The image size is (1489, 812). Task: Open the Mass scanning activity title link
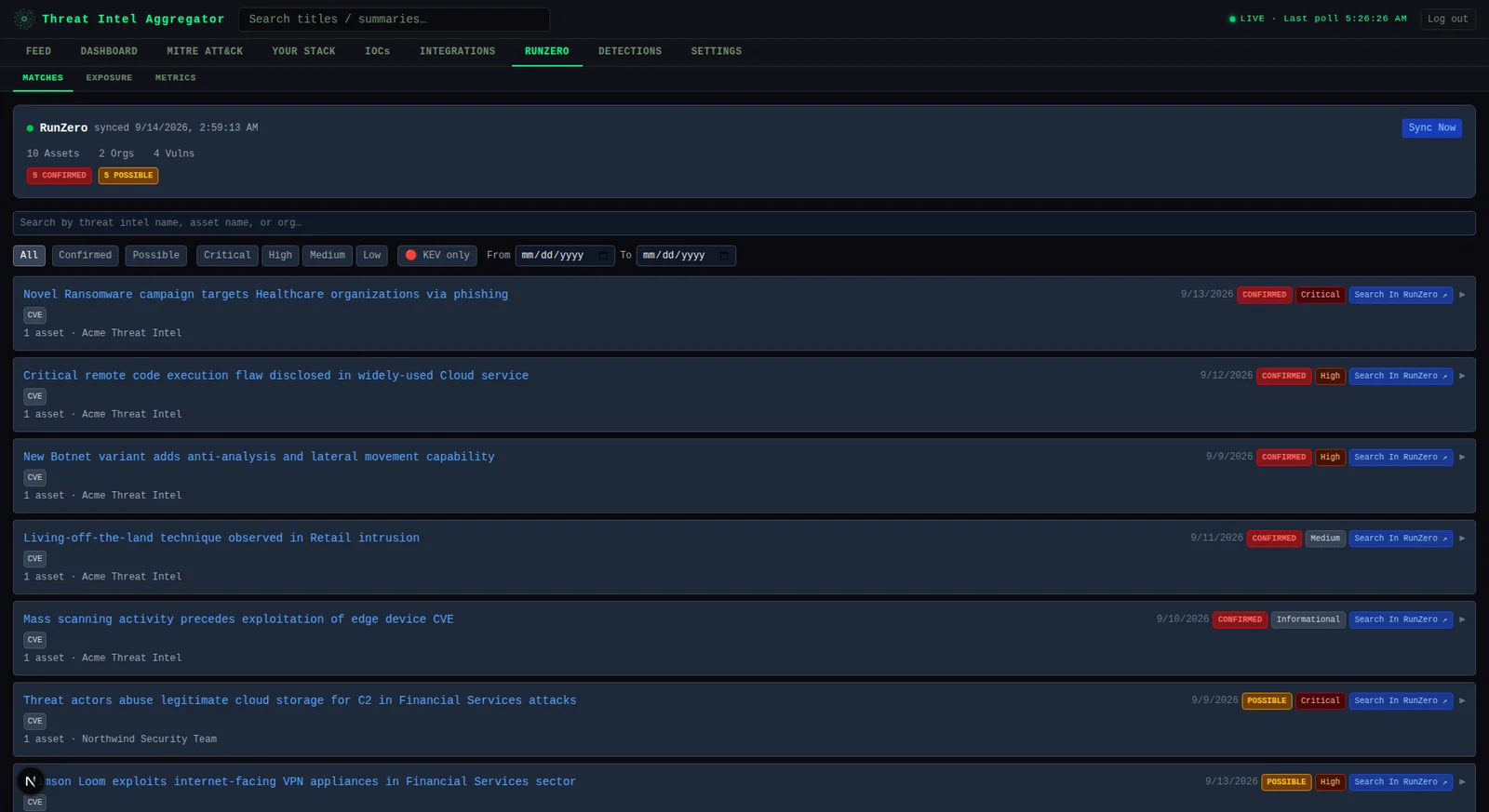coord(238,619)
